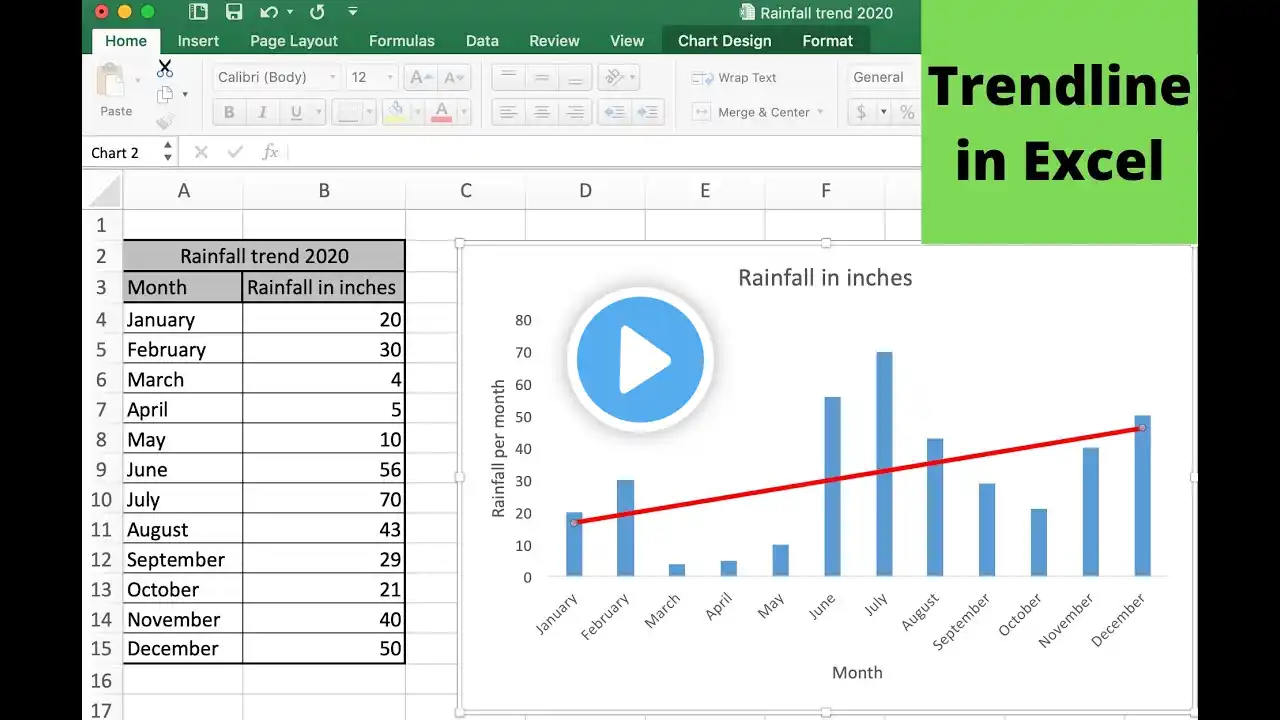Screen dimensions: 1280x720
Task: Click the Name Box stepper arrows
Action: click(168, 153)
